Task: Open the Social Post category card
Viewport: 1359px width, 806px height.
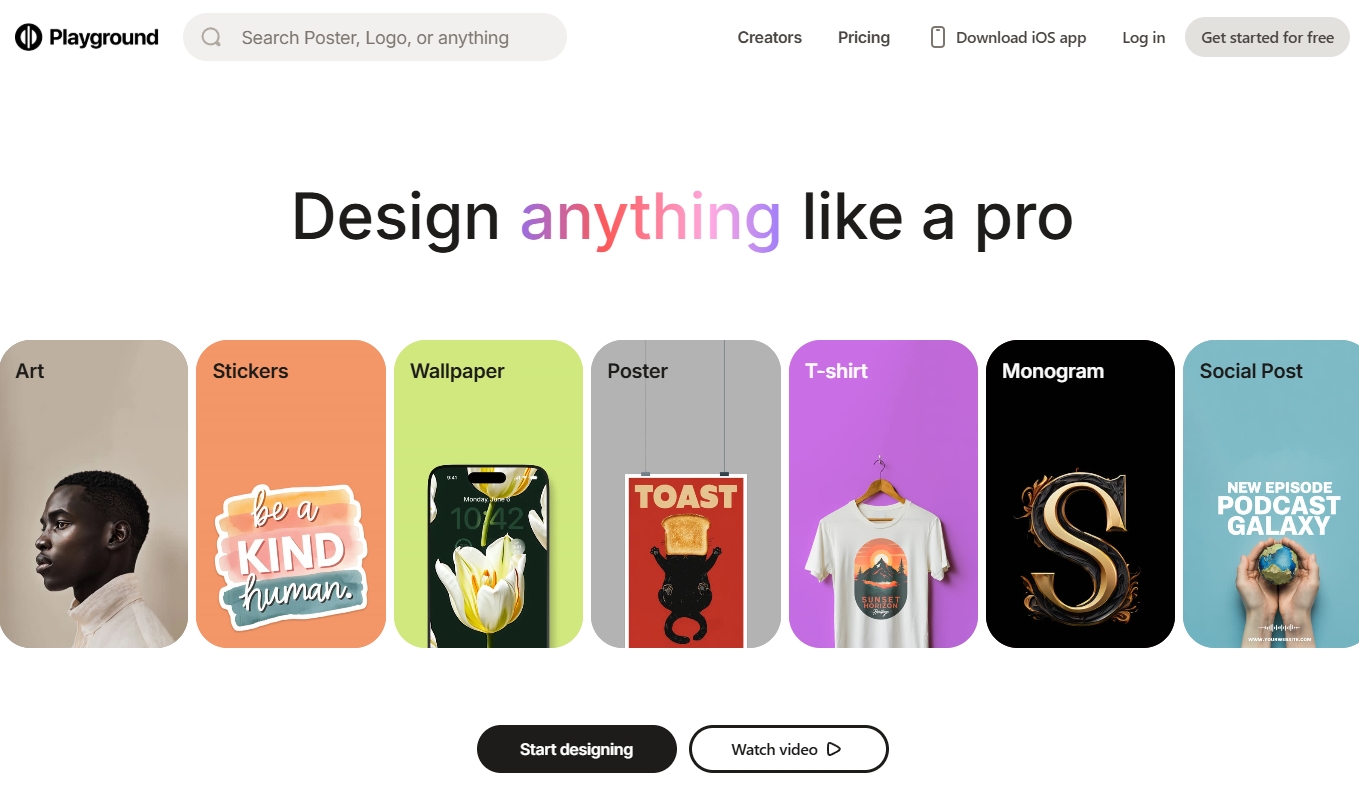Action: 1271,494
